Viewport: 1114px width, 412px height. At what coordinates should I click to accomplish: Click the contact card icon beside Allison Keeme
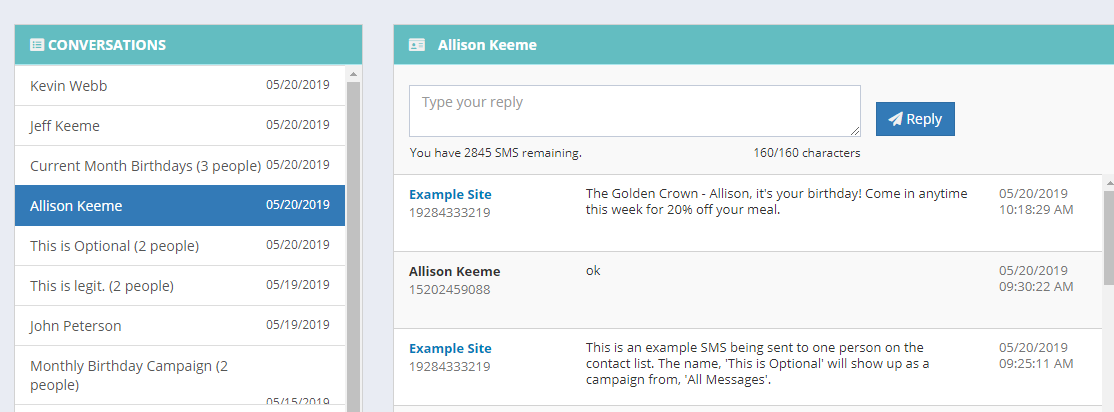click(x=417, y=45)
